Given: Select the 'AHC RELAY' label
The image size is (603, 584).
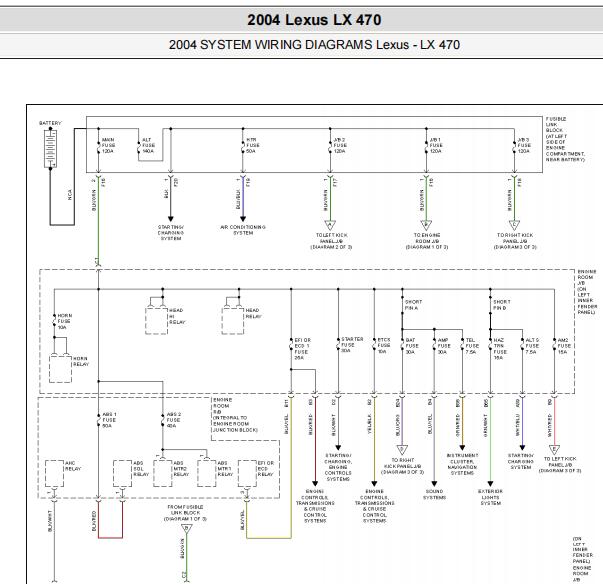Looking at the screenshot, I should click(73, 466).
